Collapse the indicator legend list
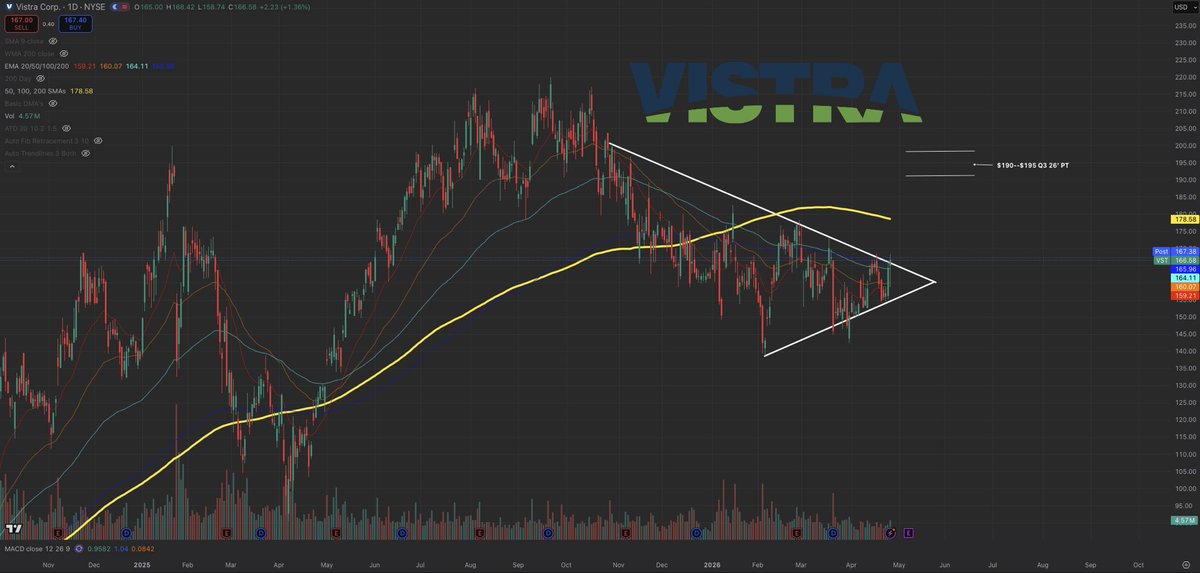 click(12, 166)
